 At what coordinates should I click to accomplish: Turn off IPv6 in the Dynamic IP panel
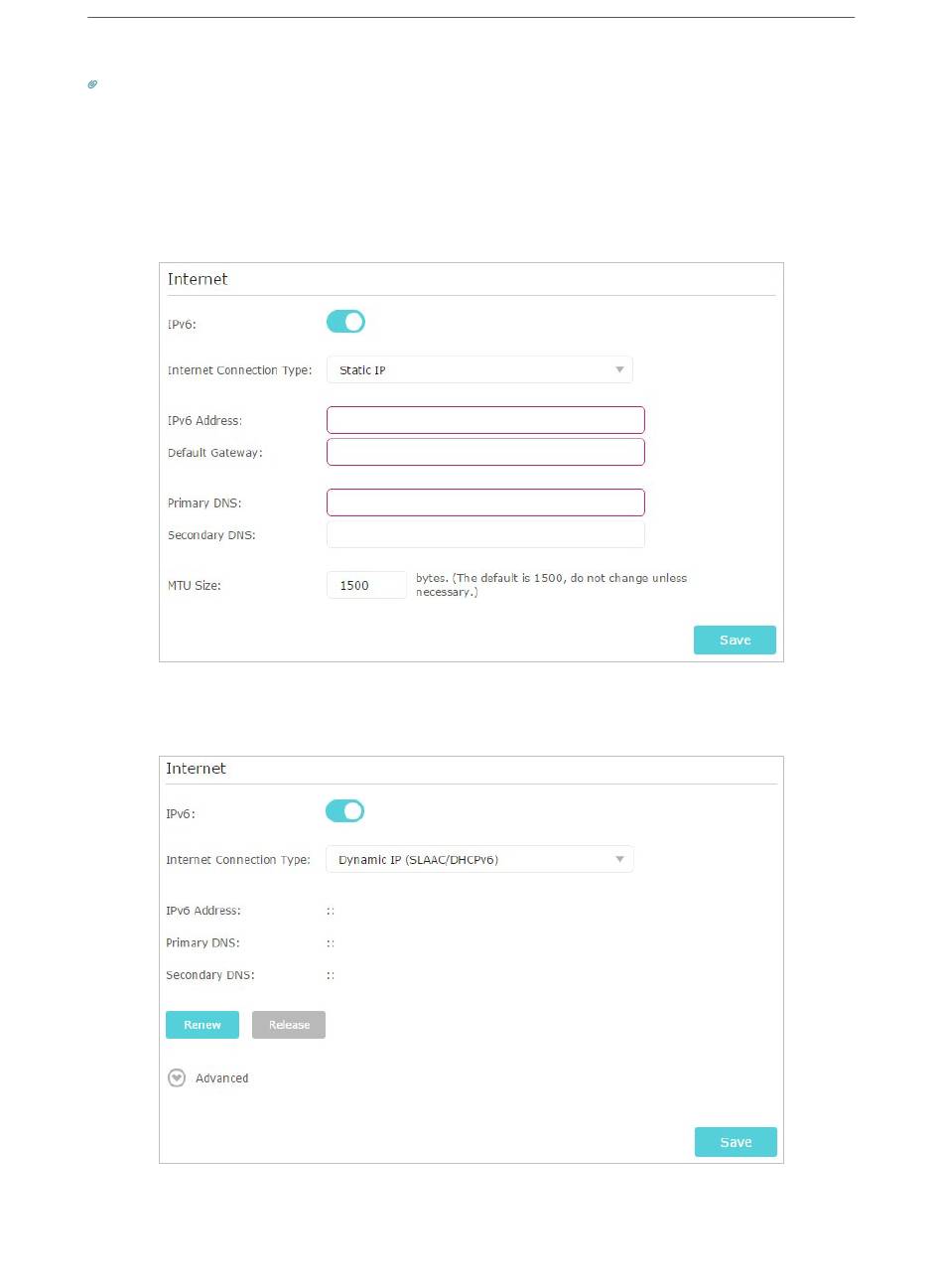pyautogui.click(x=345, y=811)
